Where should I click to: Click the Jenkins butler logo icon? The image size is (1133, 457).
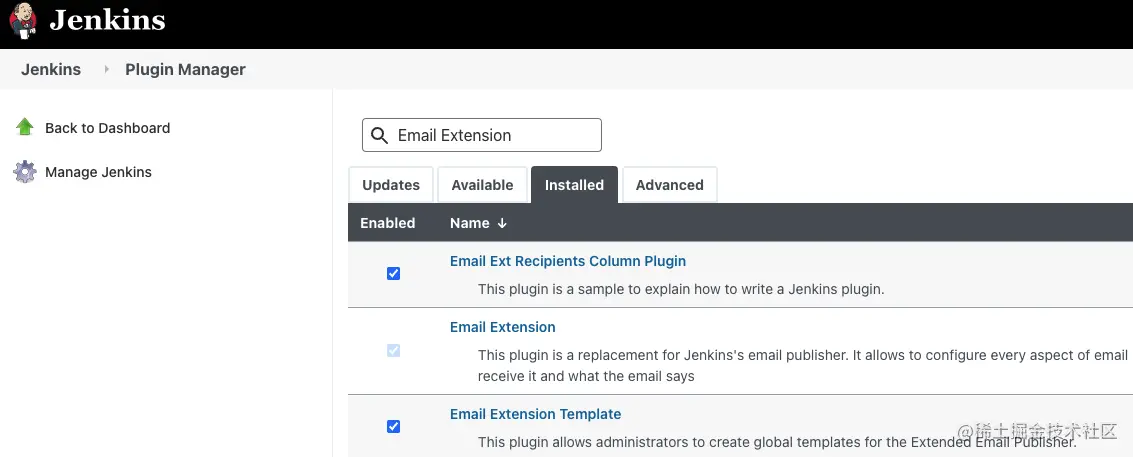pyautogui.click(x=22, y=20)
